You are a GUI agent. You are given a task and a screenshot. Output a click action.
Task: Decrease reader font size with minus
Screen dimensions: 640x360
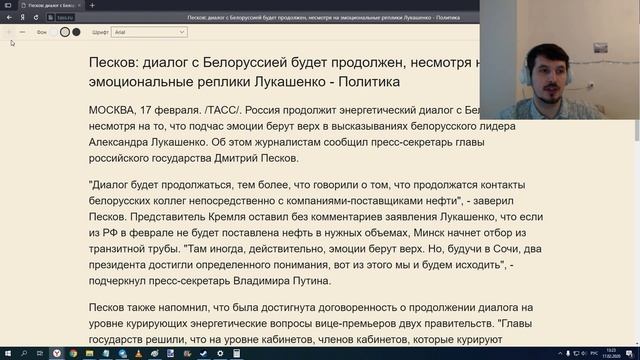22,32
